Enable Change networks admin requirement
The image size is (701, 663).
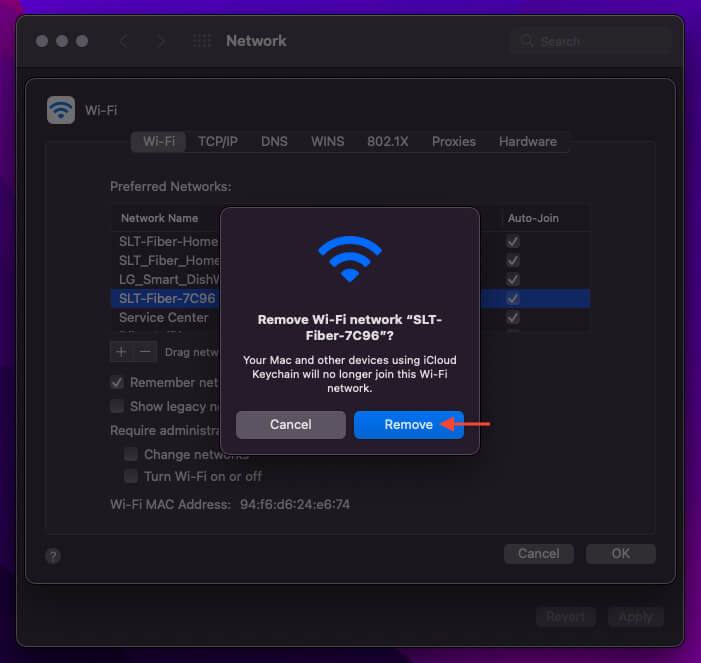(x=131, y=454)
